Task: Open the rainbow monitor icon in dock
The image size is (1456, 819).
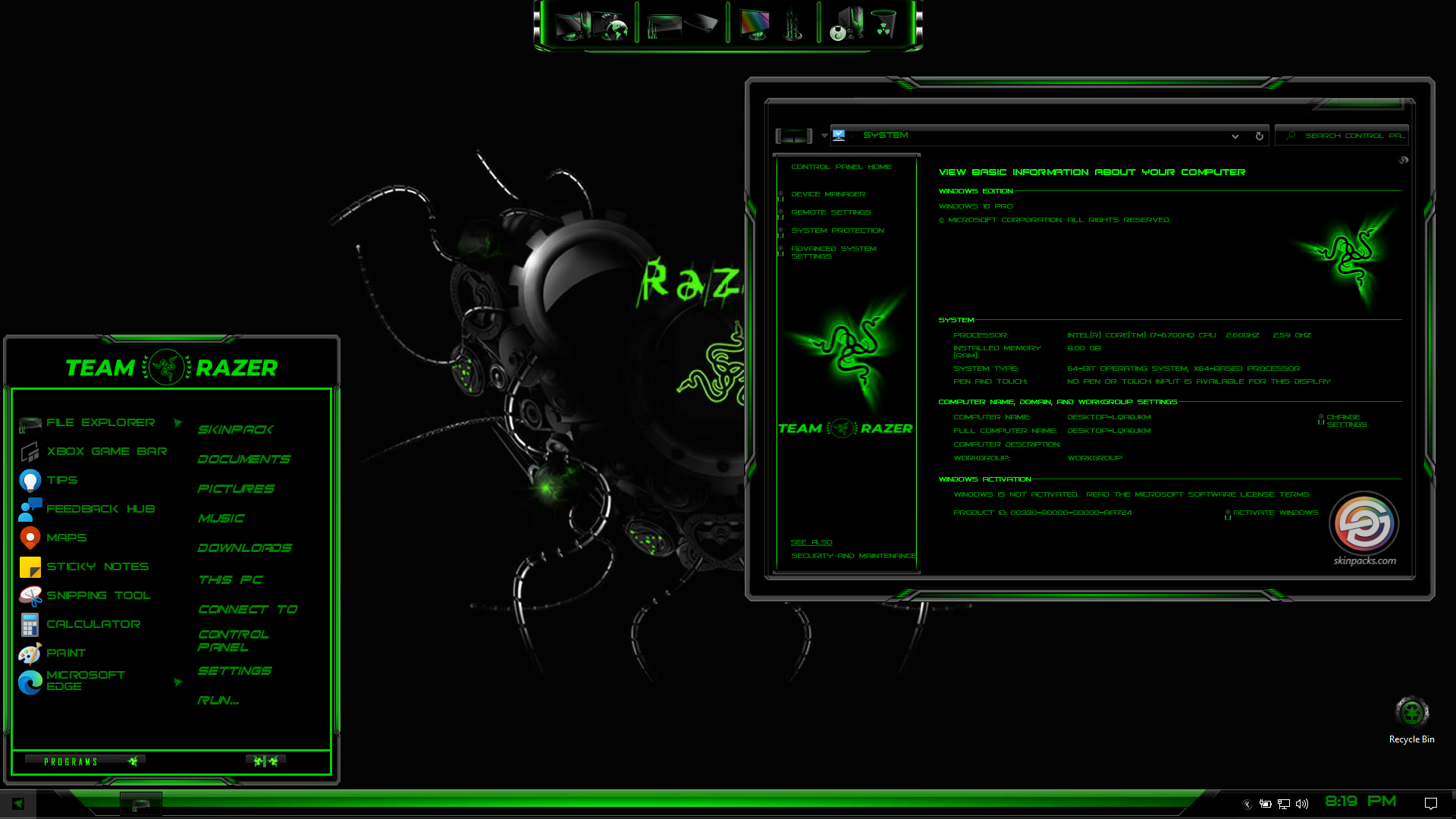Action: (754, 24)
